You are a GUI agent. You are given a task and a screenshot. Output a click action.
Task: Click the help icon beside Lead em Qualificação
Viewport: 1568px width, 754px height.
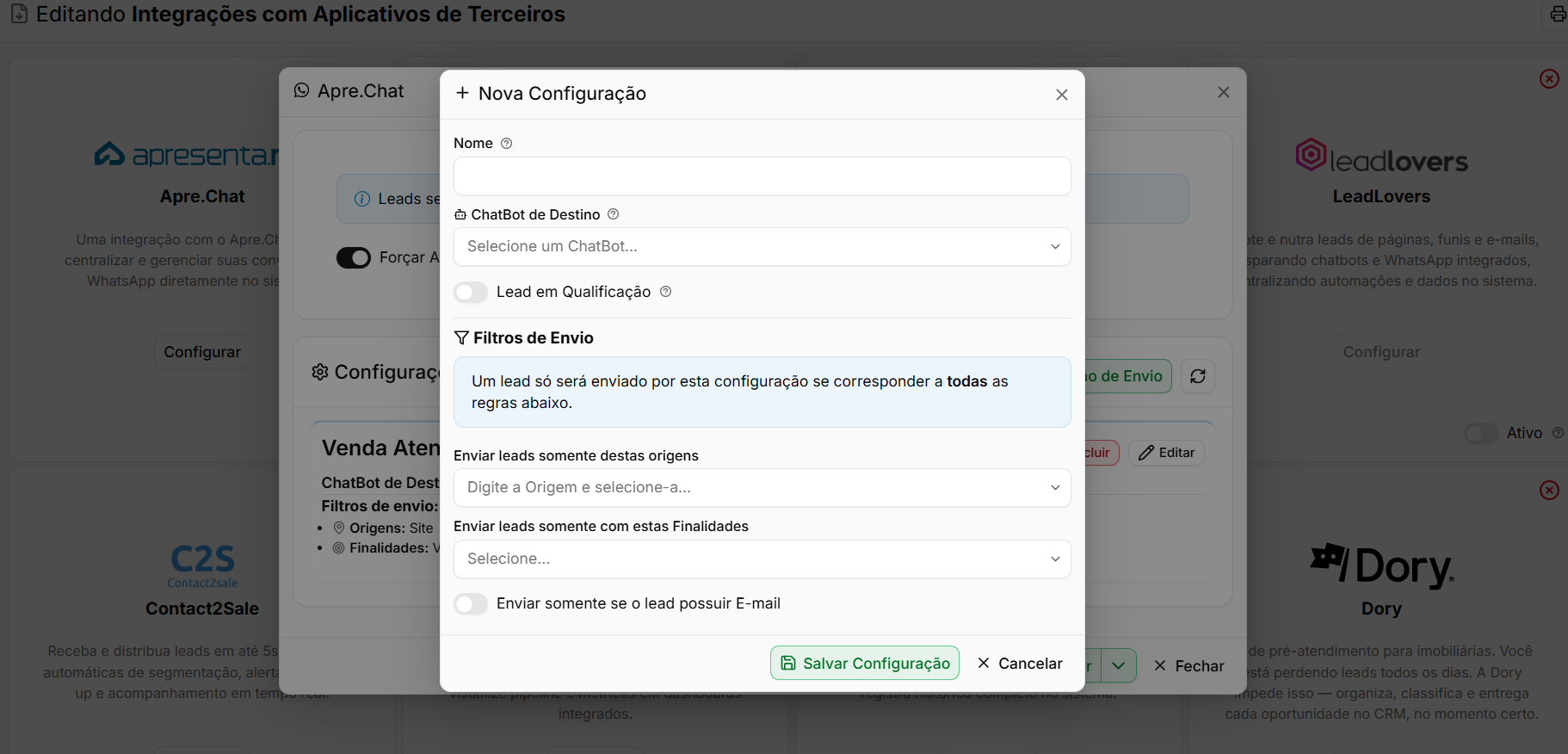point(666,292)
